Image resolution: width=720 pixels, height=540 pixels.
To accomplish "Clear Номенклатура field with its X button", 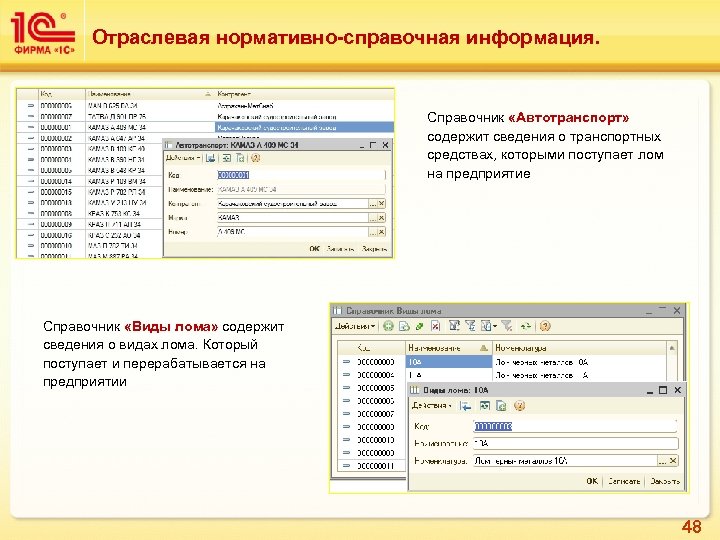I will pos(673,461).
